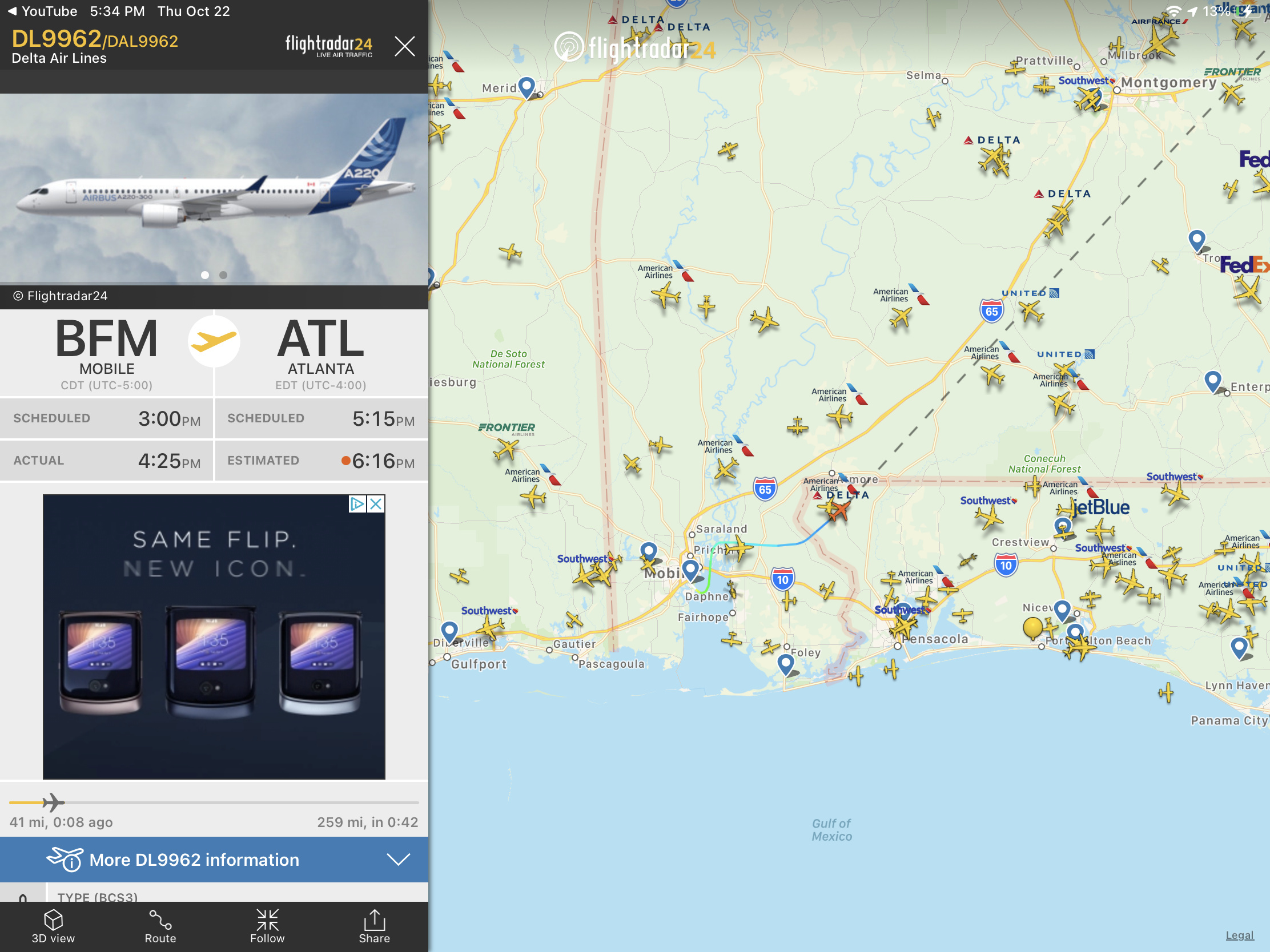Screen dimensions: 1270x952
Task: Switch to second aircraft photo dot
Action: (x=223, y=275)
